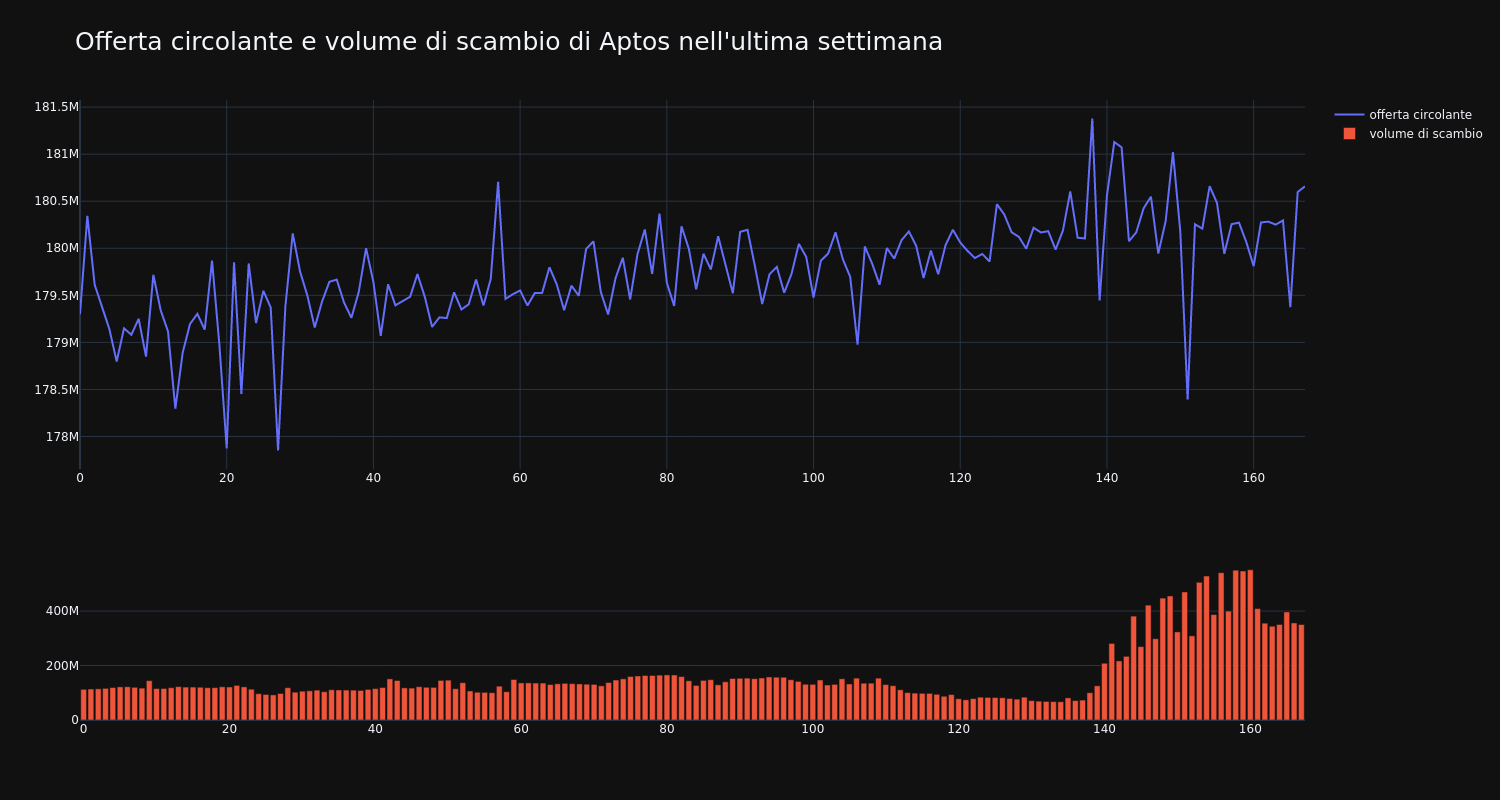Toggle the 'volume di scambio' legend entry
This screenshot has height=800, width=1500.
pos(1408,134)
